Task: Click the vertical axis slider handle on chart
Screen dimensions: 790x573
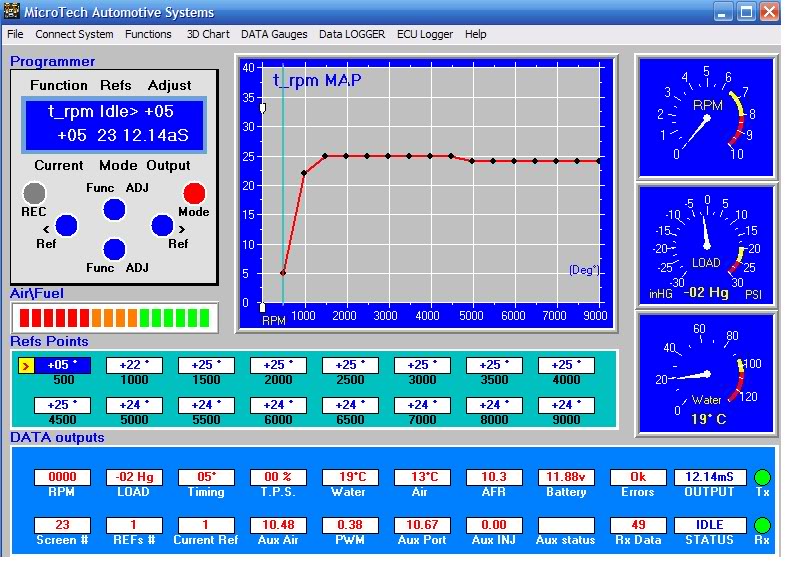Action: 262,108
